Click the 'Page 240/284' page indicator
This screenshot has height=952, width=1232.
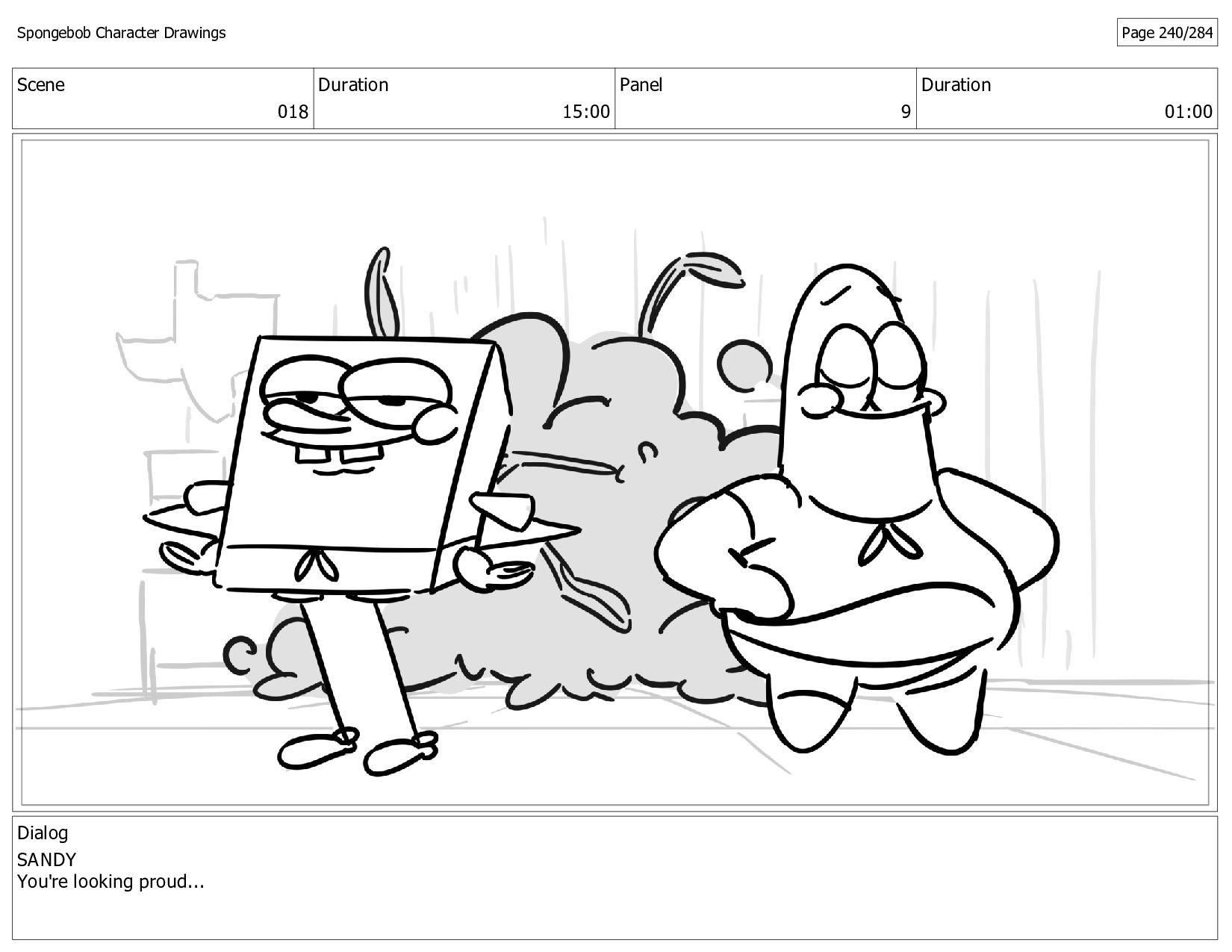(1167, 33)
